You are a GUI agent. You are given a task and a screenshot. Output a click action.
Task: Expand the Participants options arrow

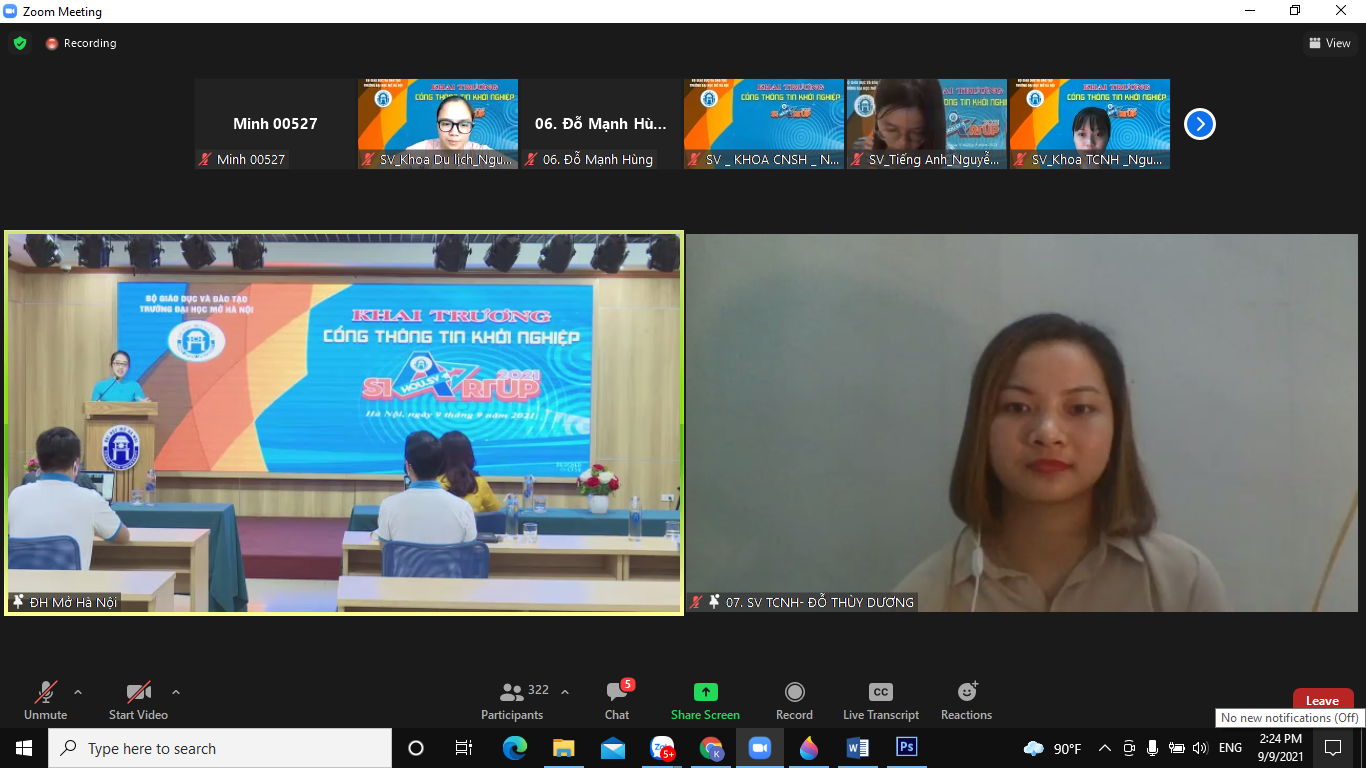click(564, 692)
